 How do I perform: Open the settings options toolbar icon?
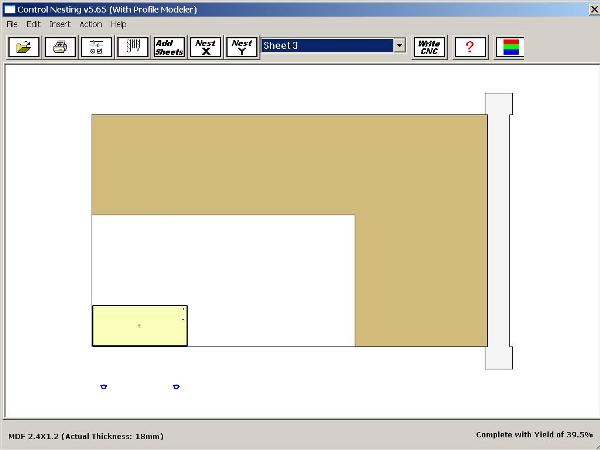click(x=96, y=46)
